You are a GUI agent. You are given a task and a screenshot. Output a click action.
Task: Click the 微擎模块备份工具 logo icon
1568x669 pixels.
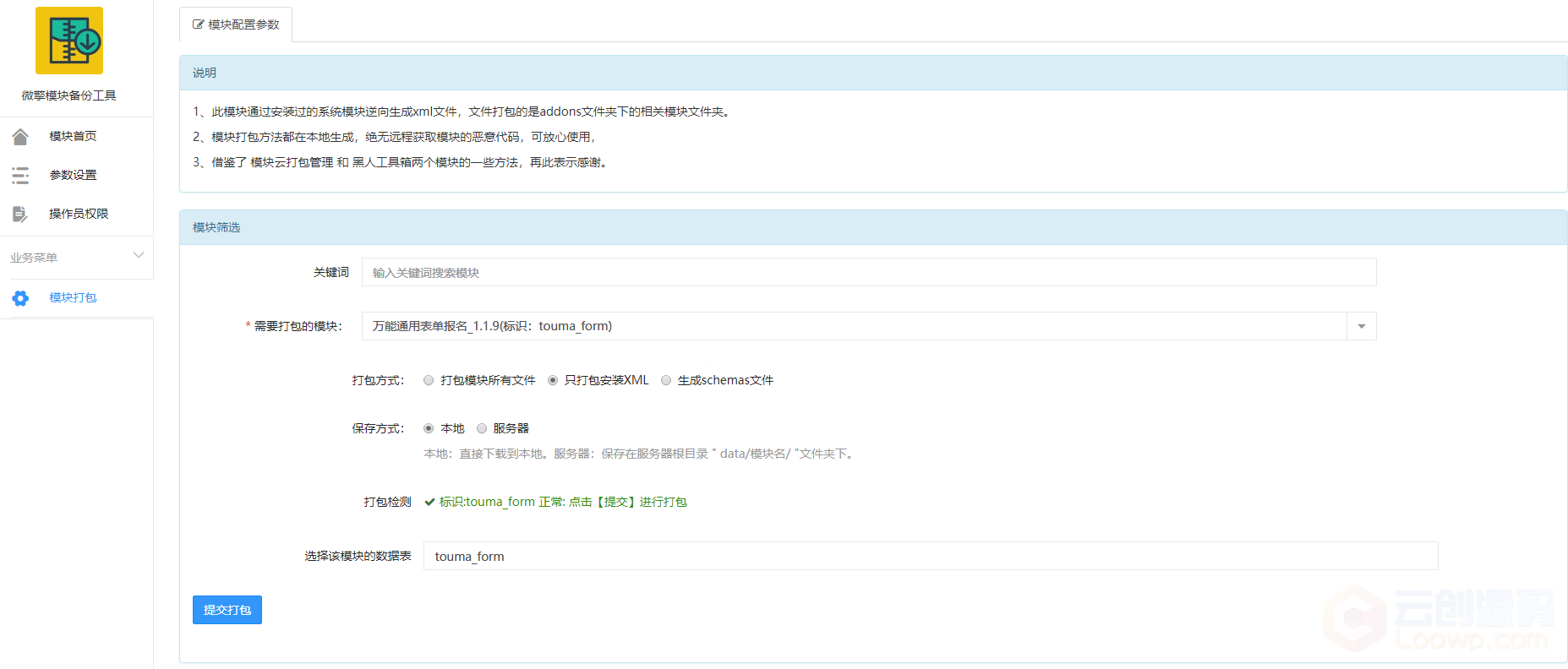point(69,41)
